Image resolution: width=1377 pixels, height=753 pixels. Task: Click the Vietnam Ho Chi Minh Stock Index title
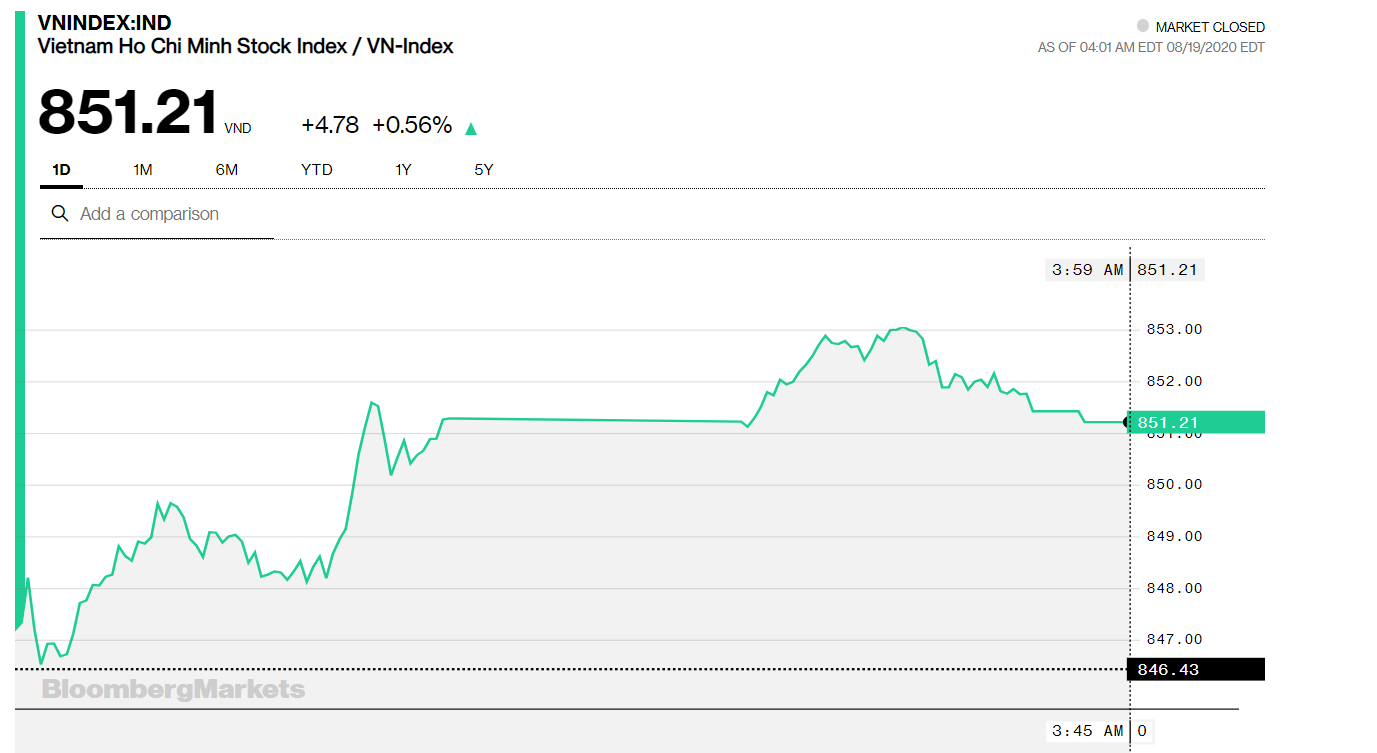pos(245,46)
